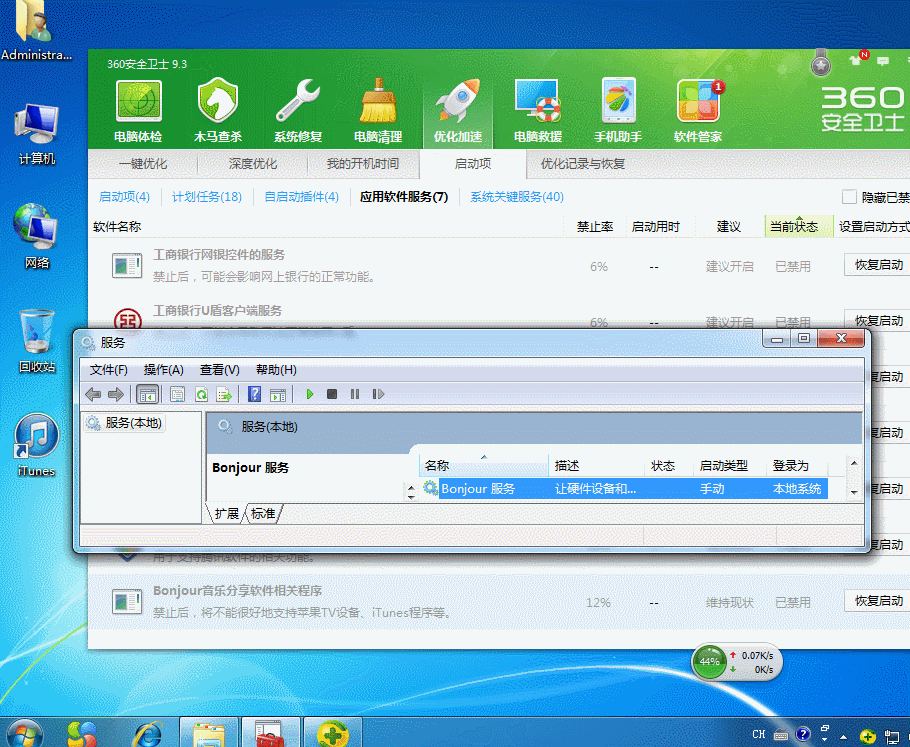Sort the 360 list by 禁止率 column
Image resolution: width=910 pixels, height=747 pixels.
pyautogui.click(x=595, y=226)
